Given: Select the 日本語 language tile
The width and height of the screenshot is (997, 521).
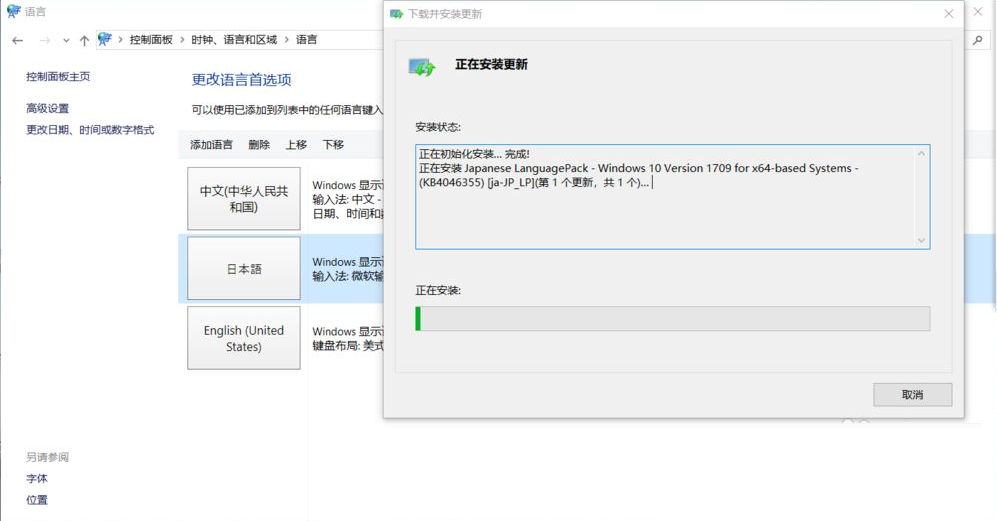Looking at the screenshot, I should tap(244, 269).
